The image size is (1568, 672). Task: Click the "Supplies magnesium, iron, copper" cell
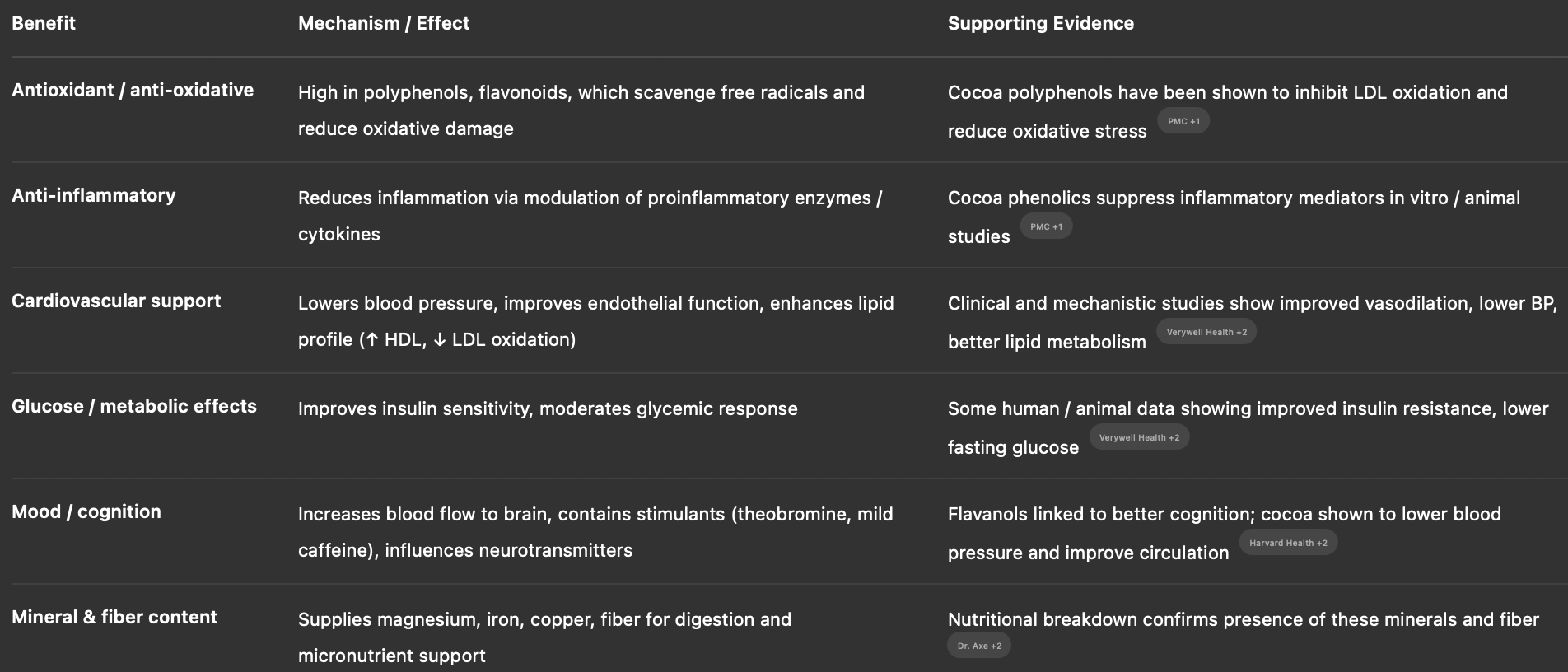click(544, 637)
